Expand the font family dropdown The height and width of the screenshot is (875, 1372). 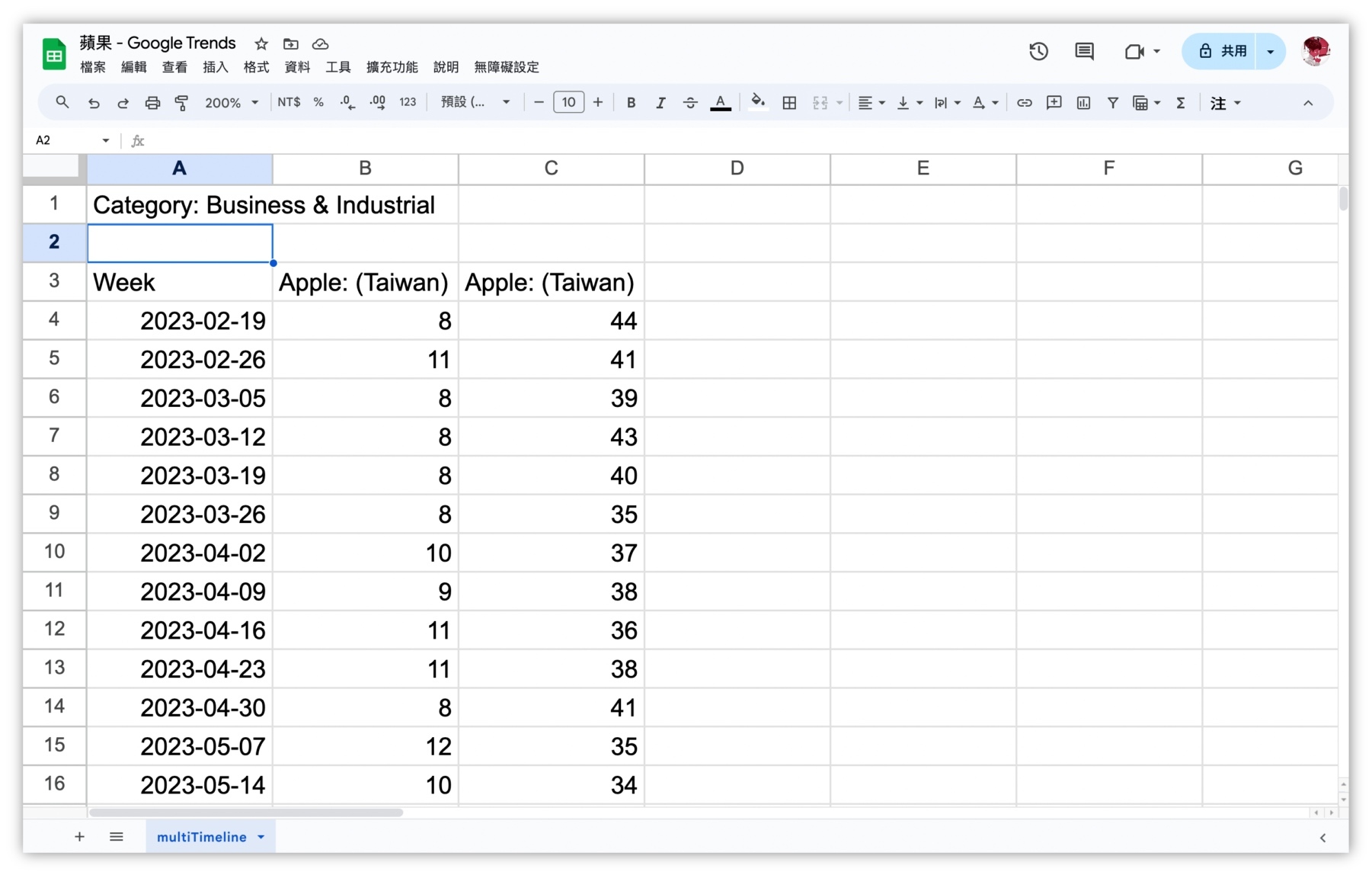click(475, 103)
